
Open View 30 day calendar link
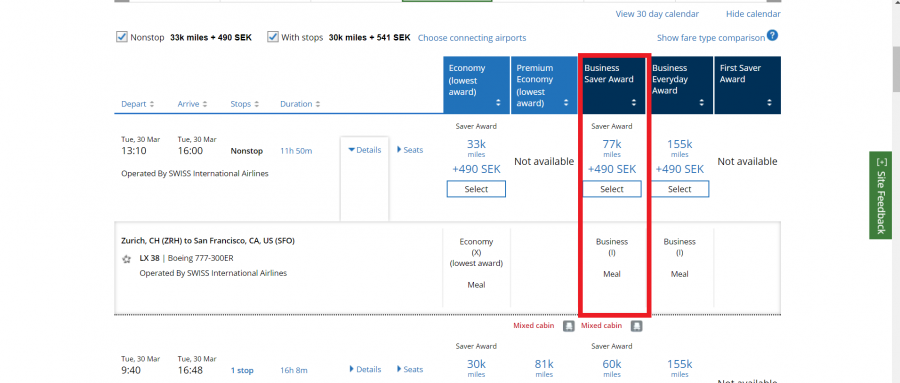pos(657,14)
